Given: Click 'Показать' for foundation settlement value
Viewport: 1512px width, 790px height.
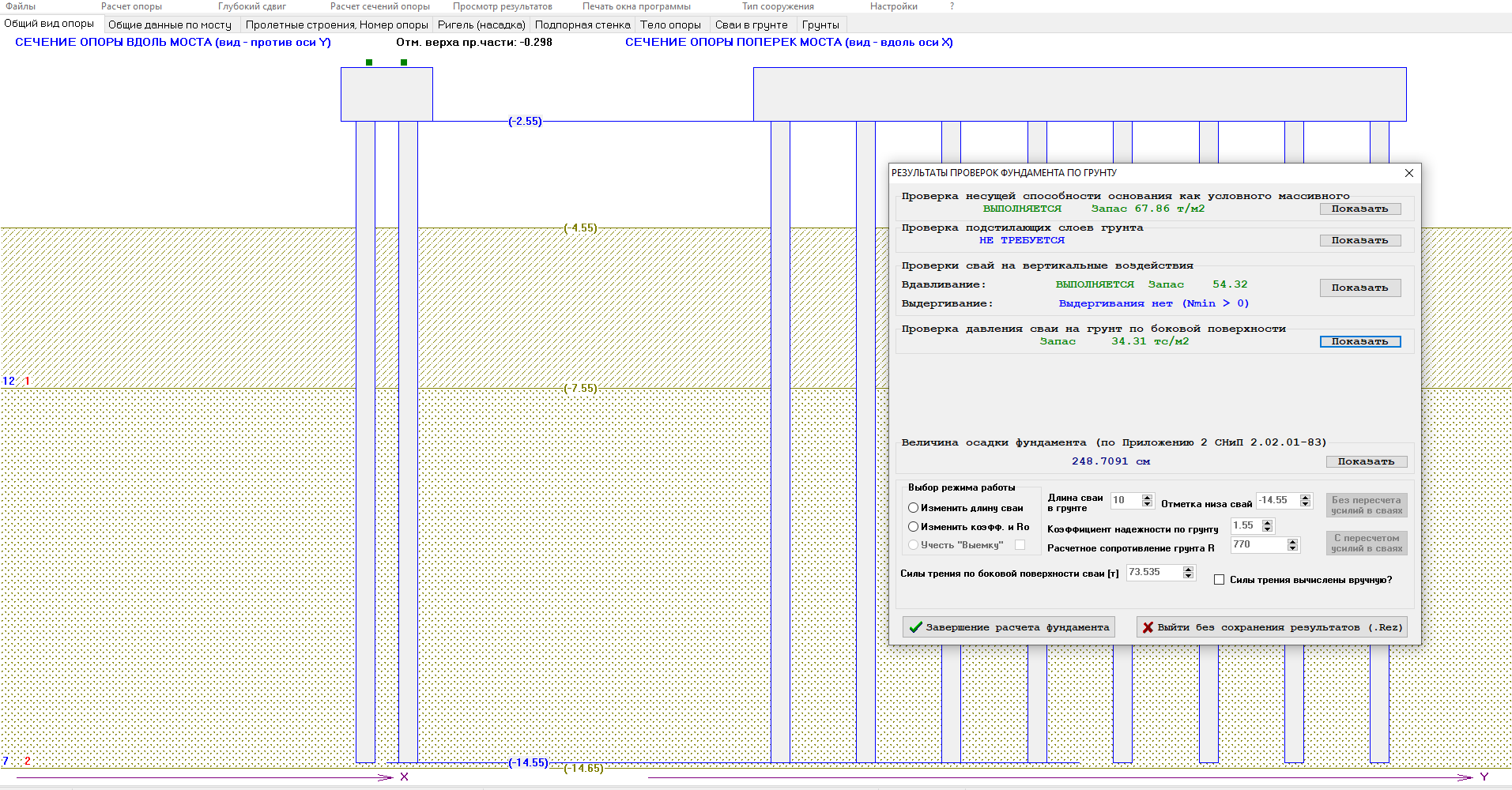Looking at the screenshot, I should pos(1367,461).
